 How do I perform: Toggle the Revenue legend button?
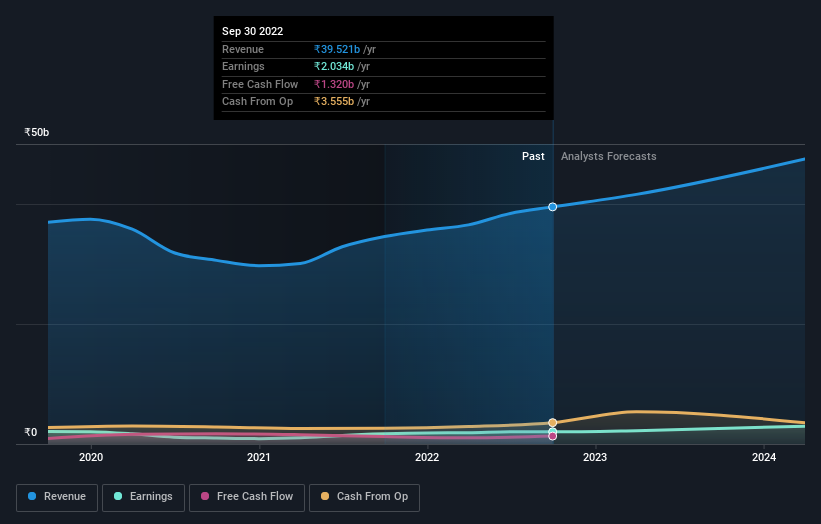[57, 497]
